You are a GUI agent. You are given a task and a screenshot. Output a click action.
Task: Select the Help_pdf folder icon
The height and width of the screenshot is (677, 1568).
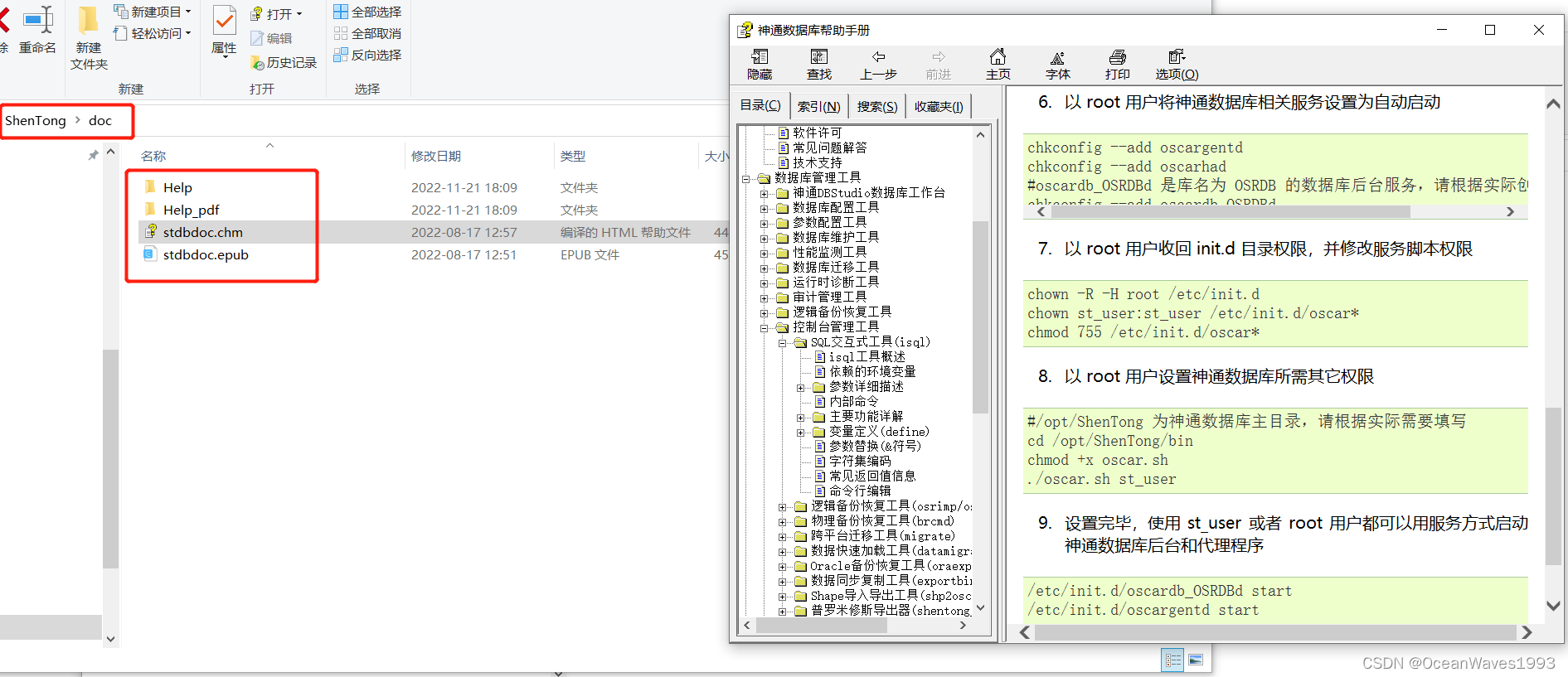tap(150, 209)
